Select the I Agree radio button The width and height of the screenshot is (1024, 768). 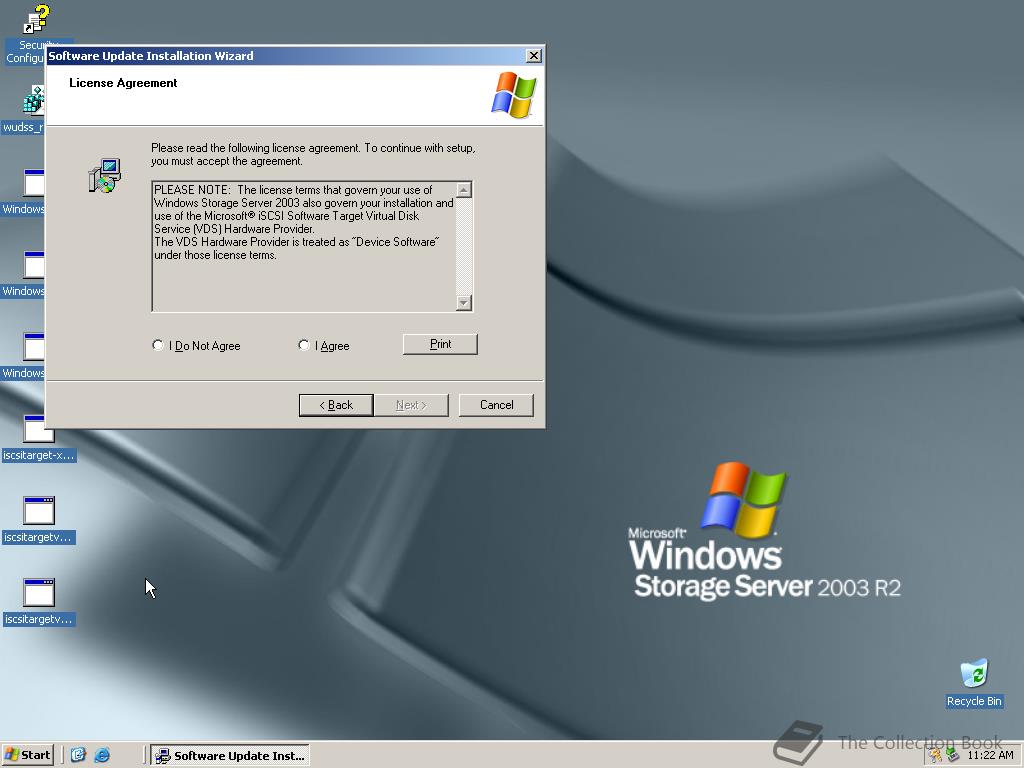pos(304,345)
